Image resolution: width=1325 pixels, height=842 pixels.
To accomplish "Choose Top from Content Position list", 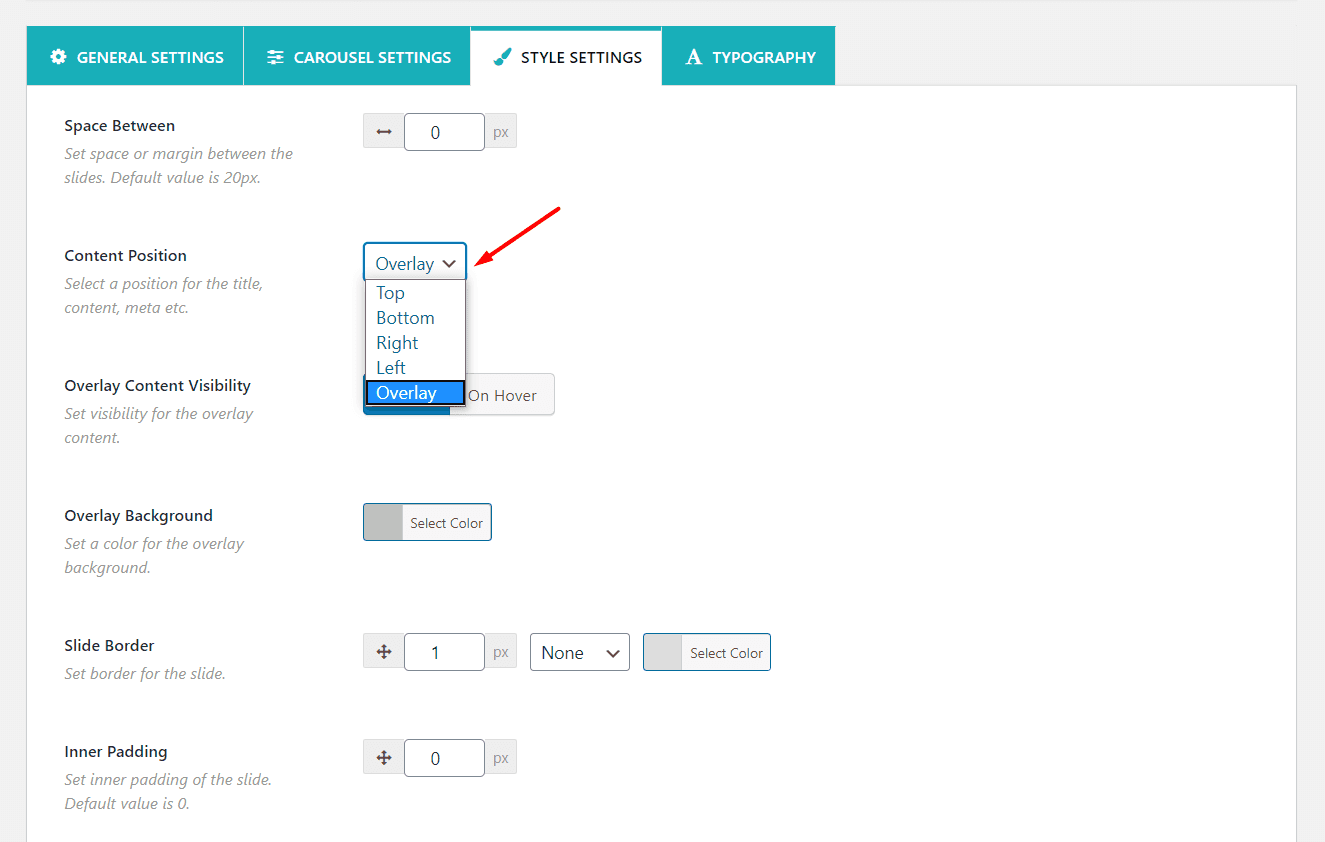I will [391, 293].
